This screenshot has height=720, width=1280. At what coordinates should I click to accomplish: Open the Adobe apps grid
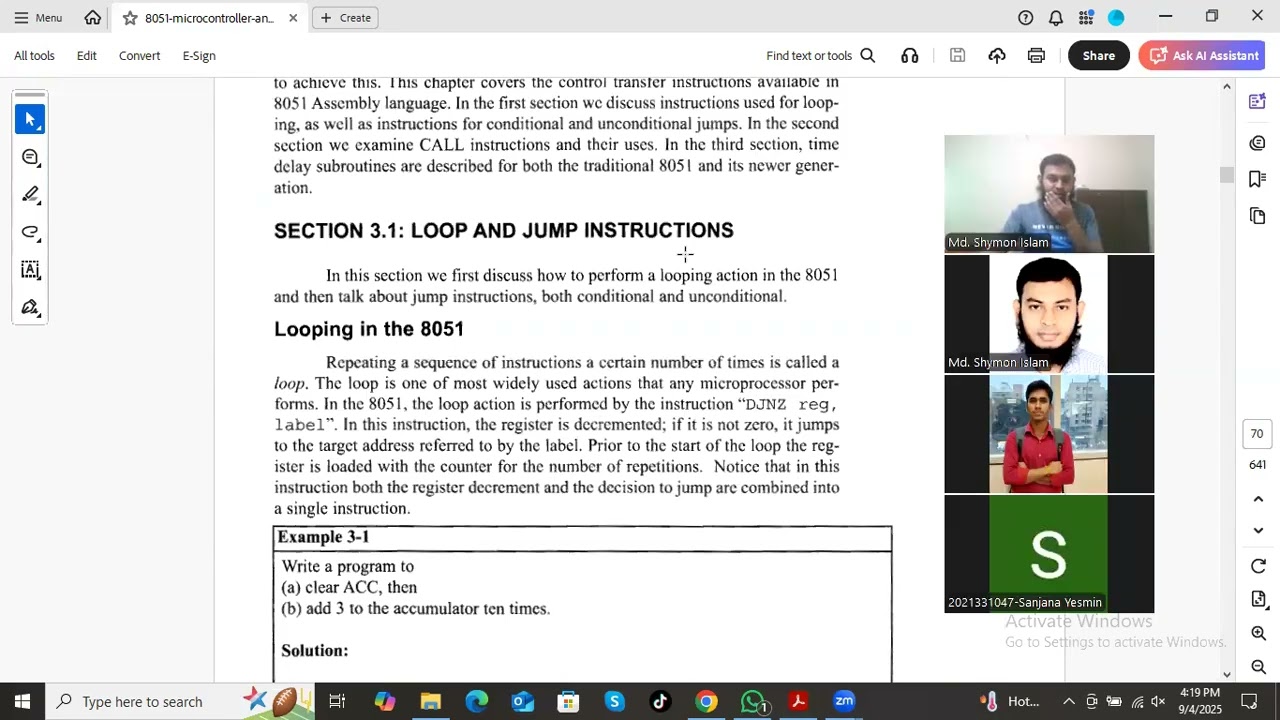coord(1086,18)
